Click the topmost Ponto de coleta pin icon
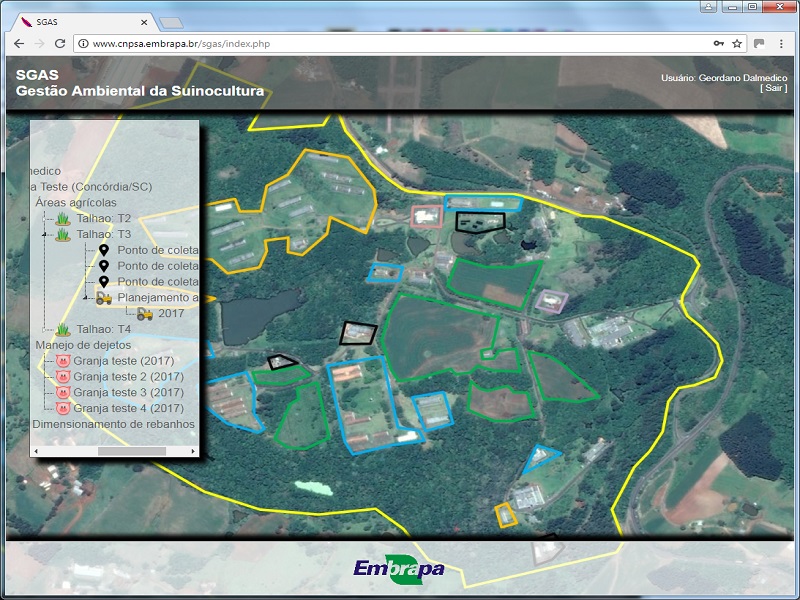This screenshot has height=600, width=800. [x=103, y=250]
